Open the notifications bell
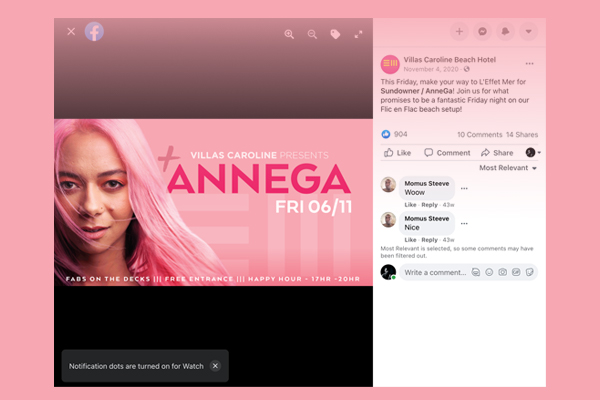Screen dimensions: 600x400 (x=505, y=31)
